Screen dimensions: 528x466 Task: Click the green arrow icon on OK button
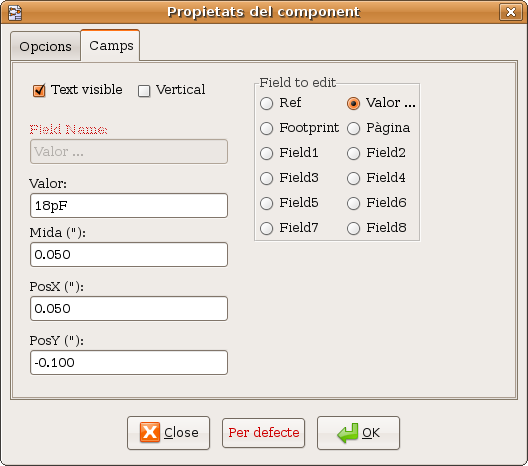tap(348, 433)
